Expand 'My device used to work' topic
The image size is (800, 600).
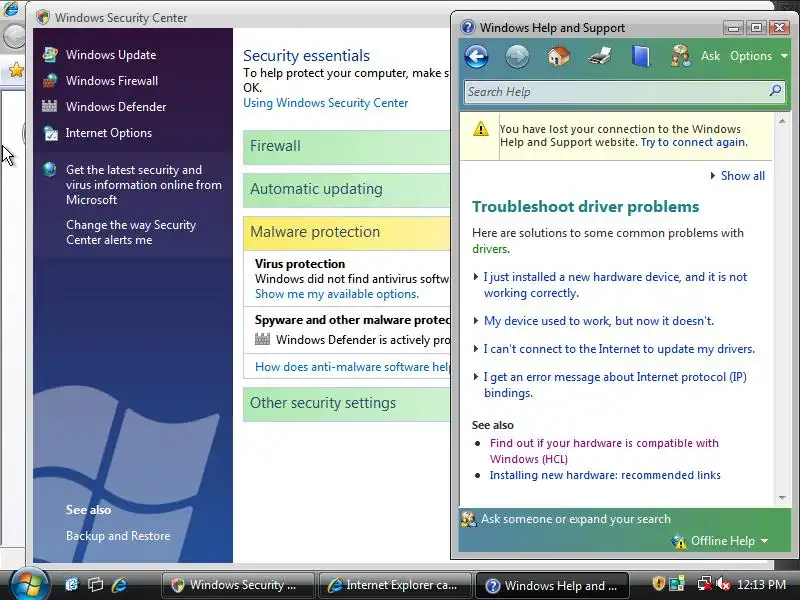[x=594, y=321]
